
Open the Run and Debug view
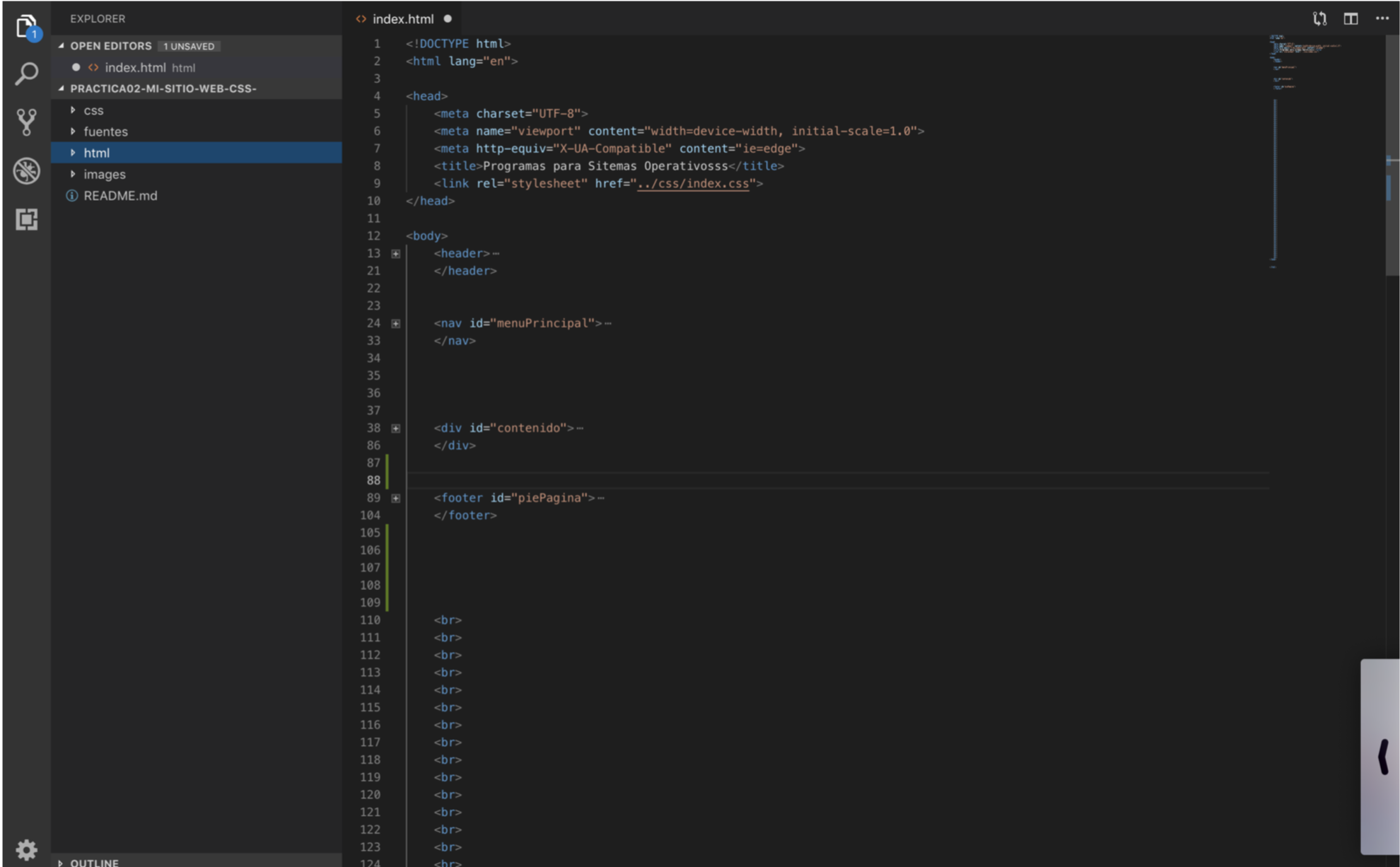coord(27,170)
